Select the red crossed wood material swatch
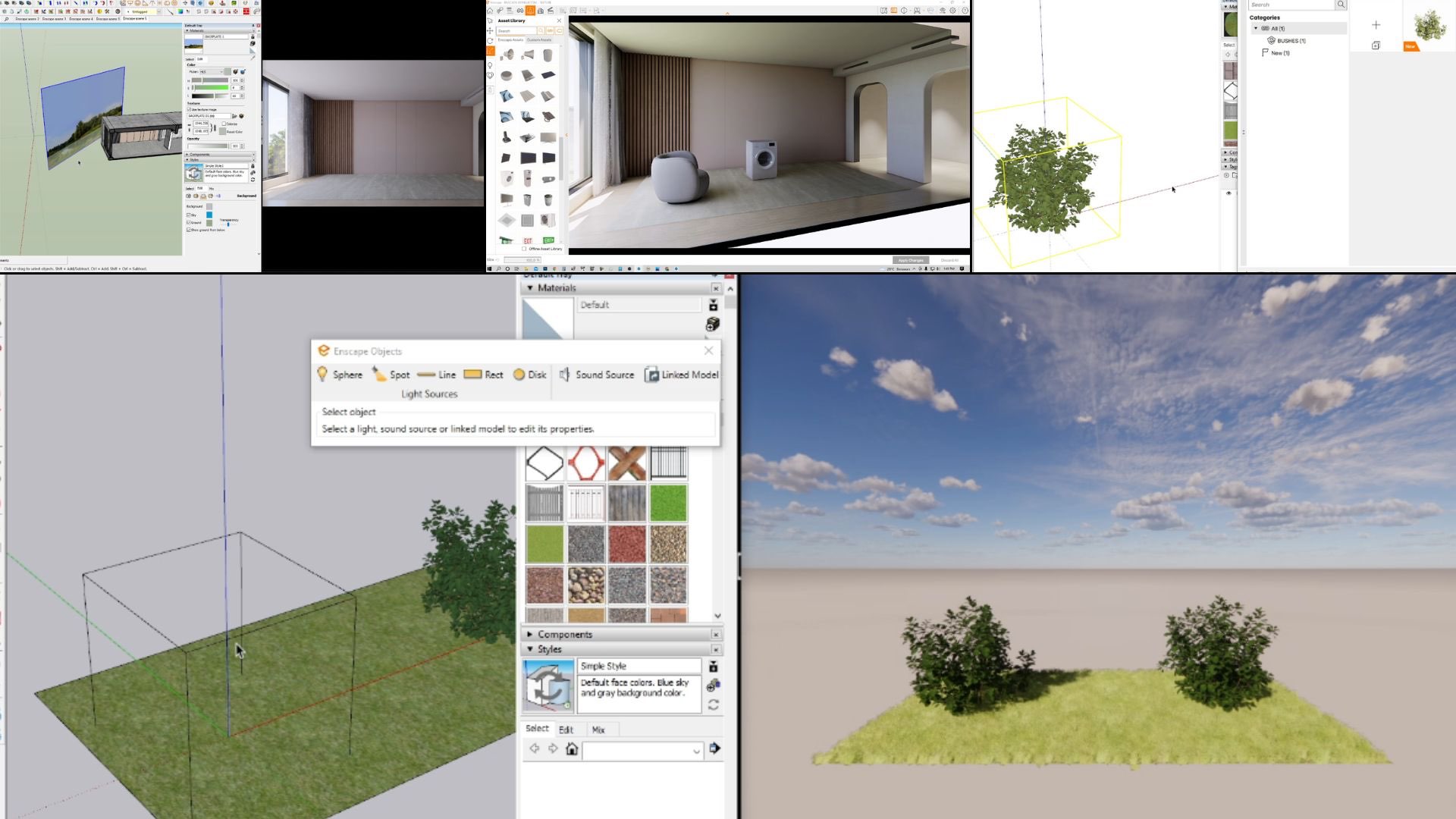Image resolution: width=1456 pixels, height=819 pixels. (x=627, y=463)
